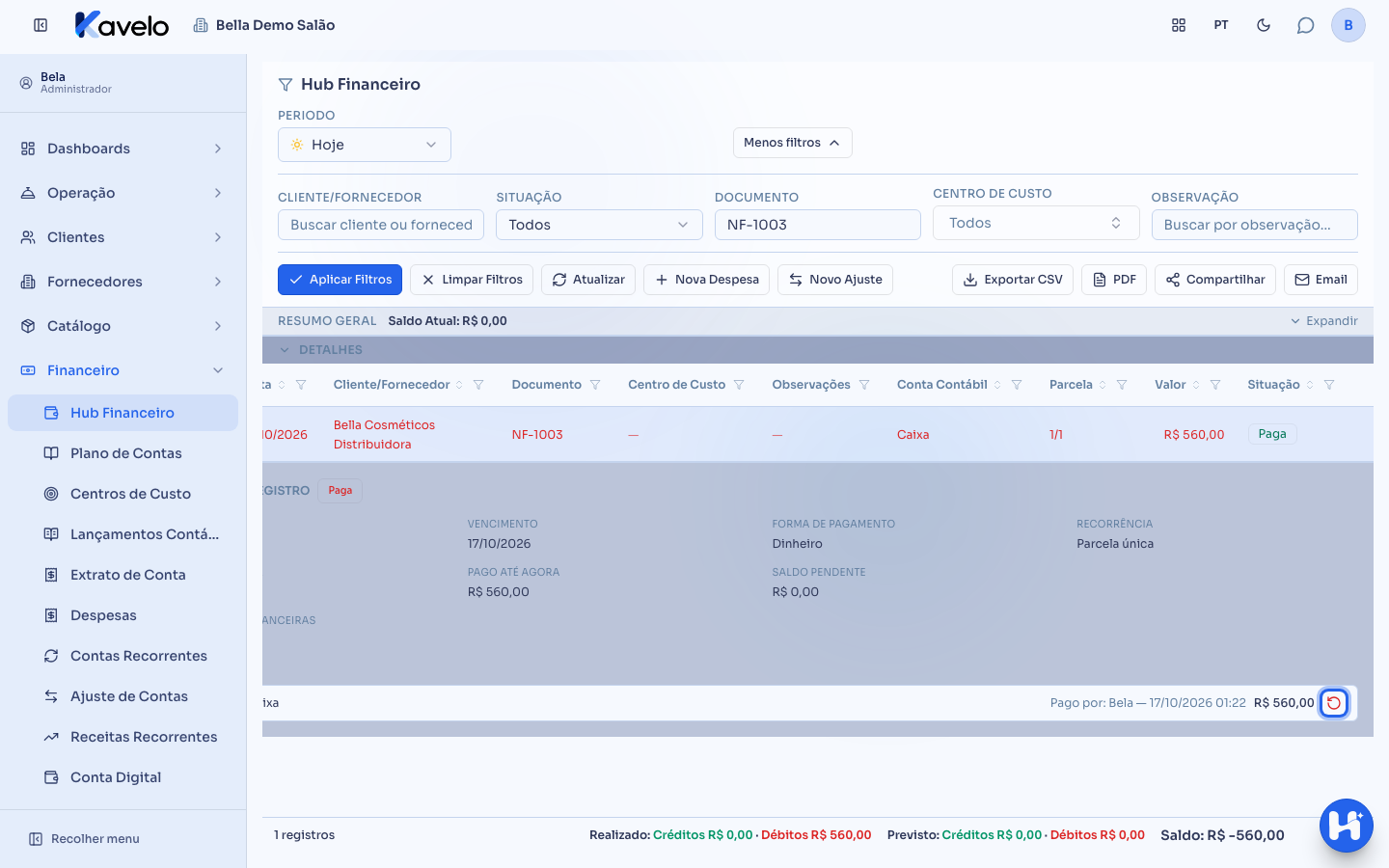Expand the Operação menu
This screenshot has width=1389, height=868.
(123, 193)
